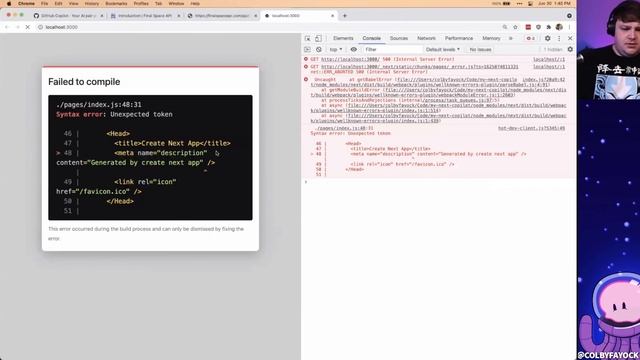Screen dimensions: 640x360
Task: Click the No Issues button
Action: click(480, 49)
